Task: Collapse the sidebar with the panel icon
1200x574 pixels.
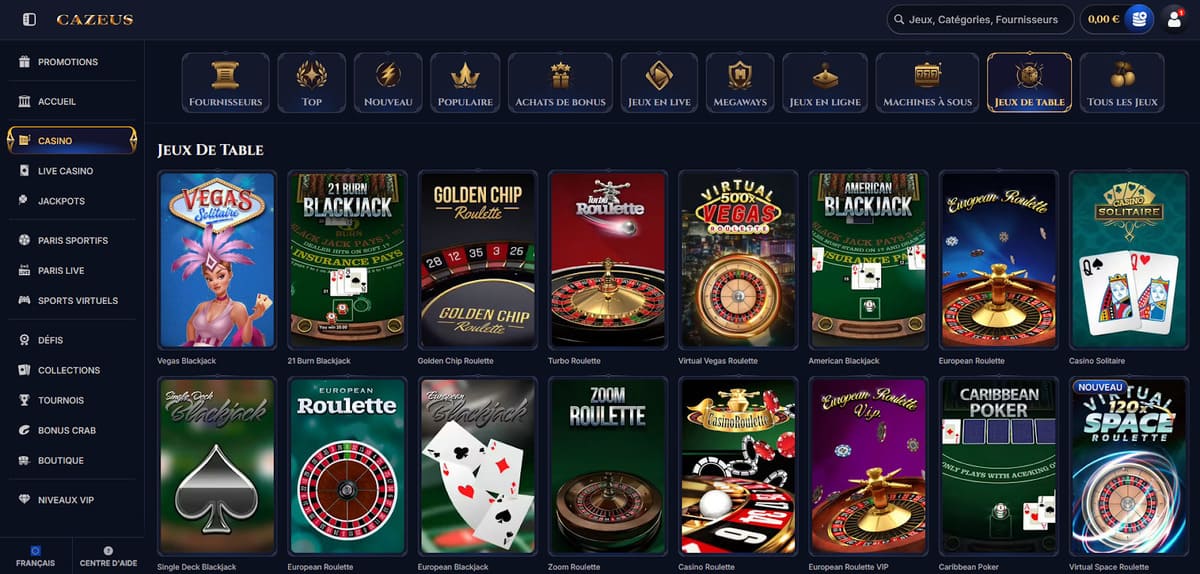Action: 29,19
